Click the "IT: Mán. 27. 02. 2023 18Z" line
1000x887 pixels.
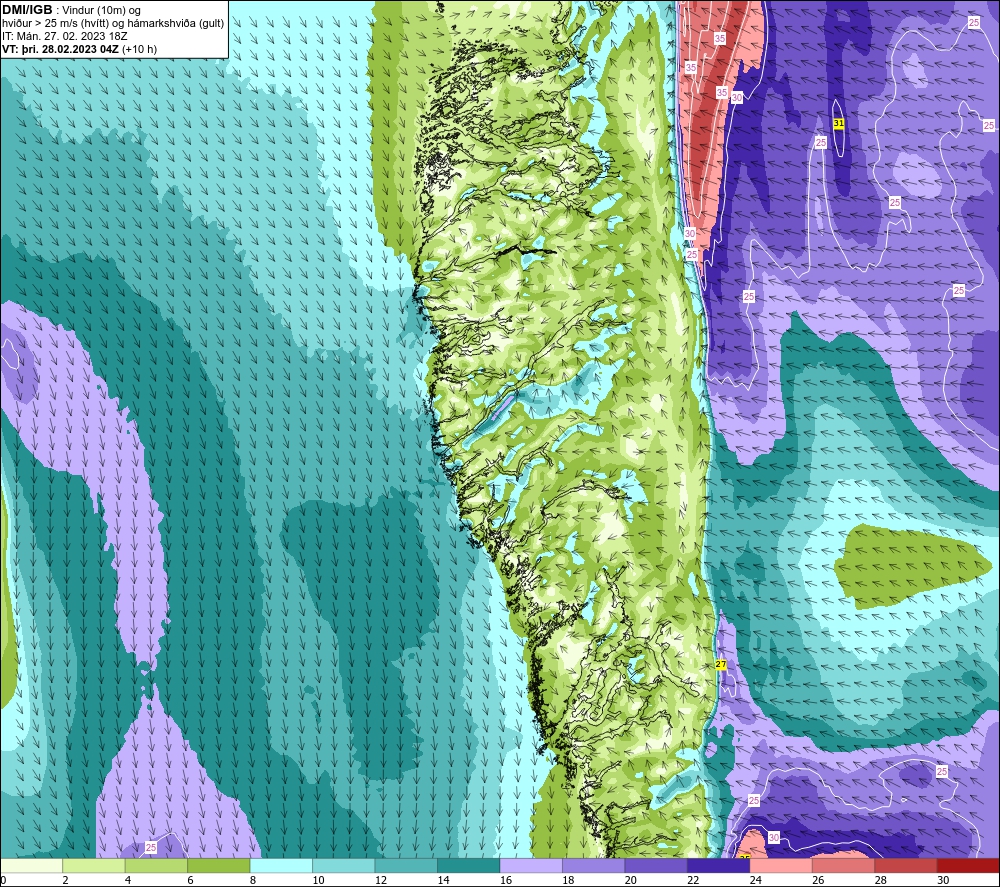point(65,36)
